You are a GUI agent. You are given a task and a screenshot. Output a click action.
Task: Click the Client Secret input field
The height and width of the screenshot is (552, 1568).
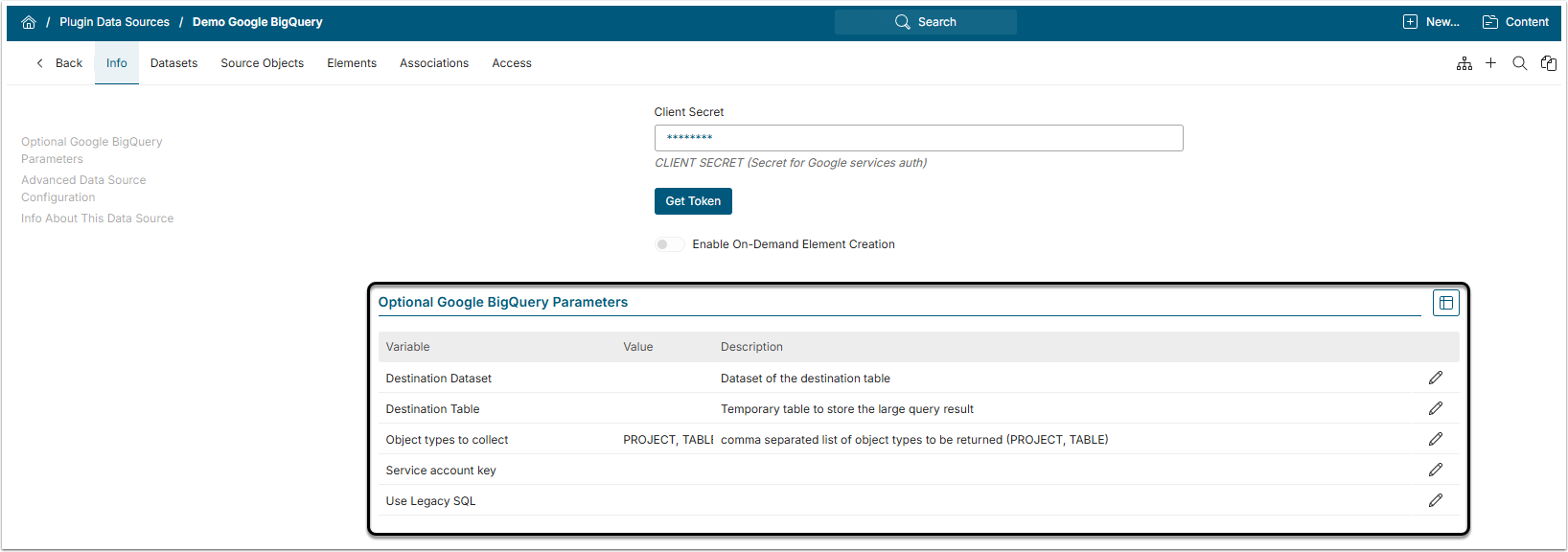tap(918, 138)
